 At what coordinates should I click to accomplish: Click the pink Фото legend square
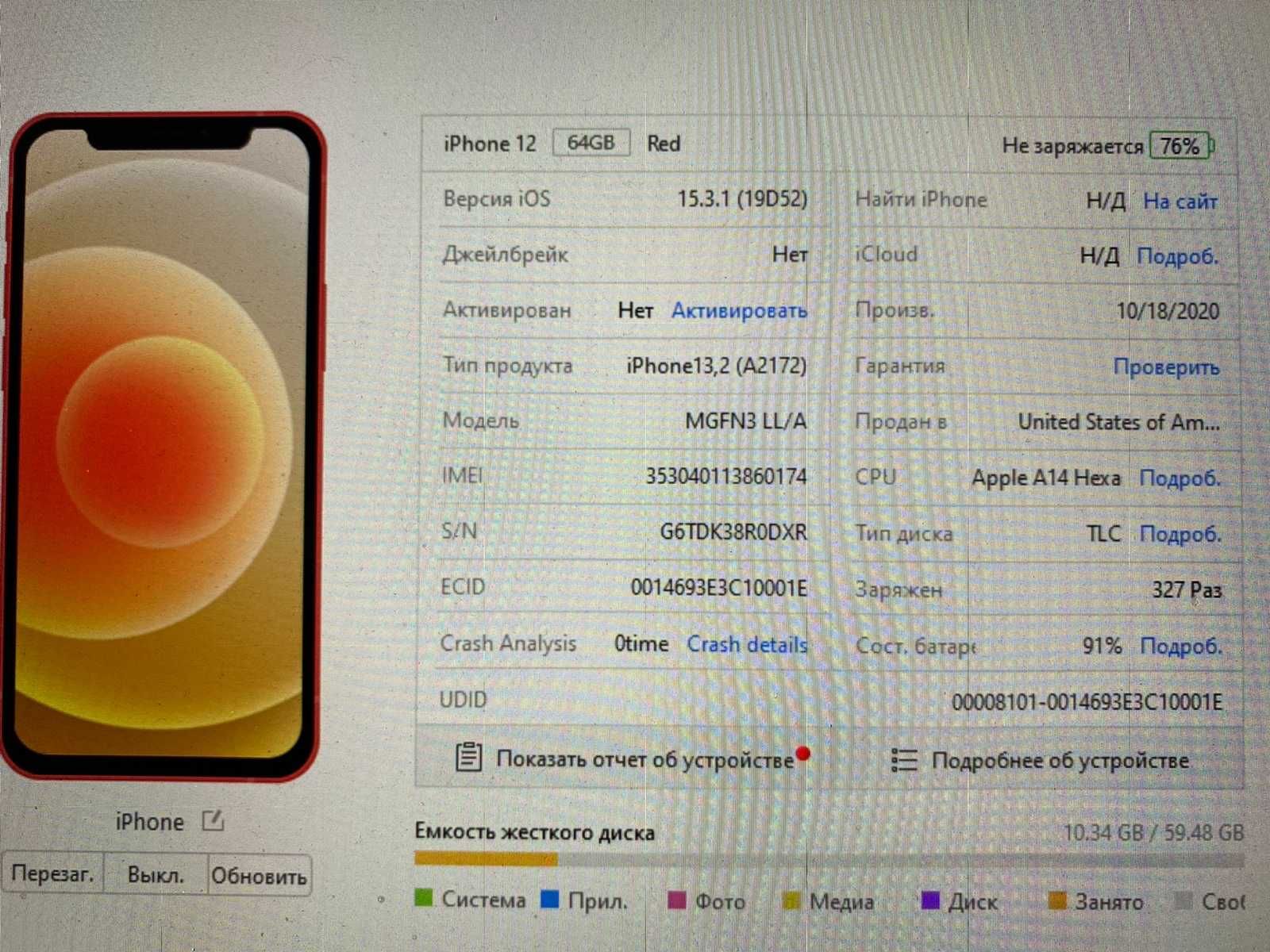pos(676,900)
